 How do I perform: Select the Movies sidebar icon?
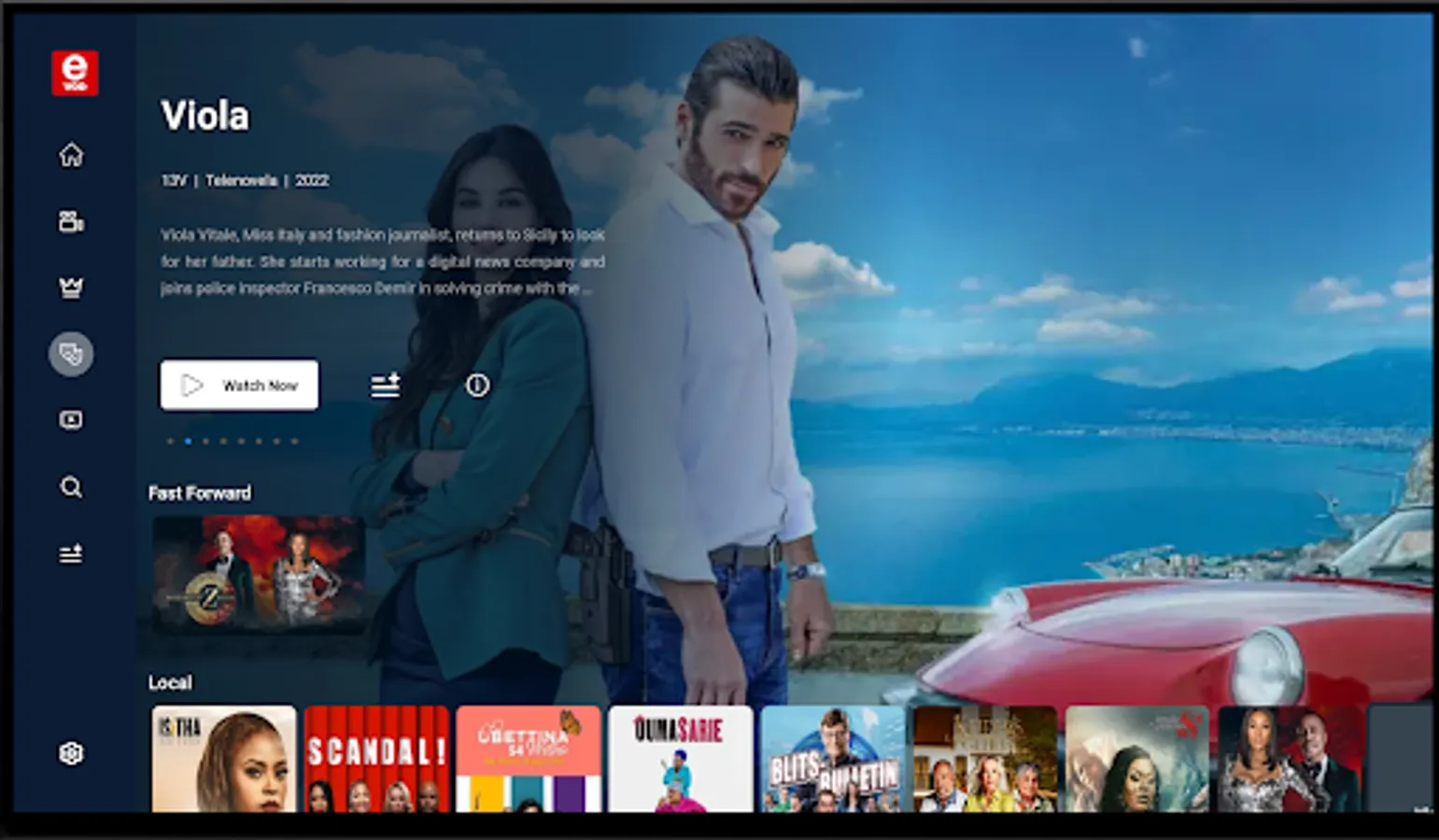72,221
